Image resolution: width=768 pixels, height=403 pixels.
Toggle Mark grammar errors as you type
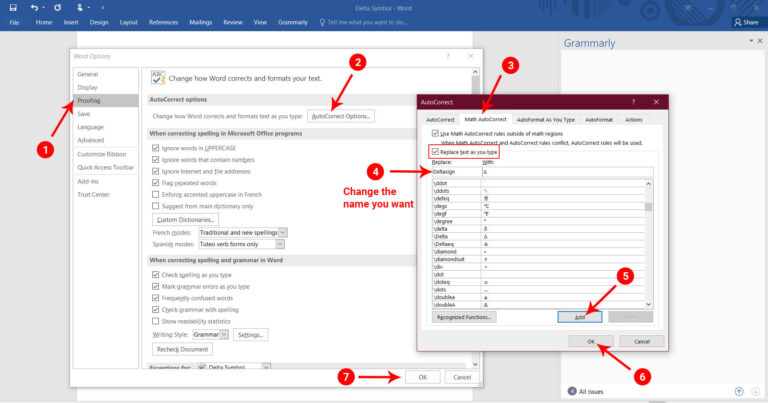pyautogui.click(x=155, y=286)
